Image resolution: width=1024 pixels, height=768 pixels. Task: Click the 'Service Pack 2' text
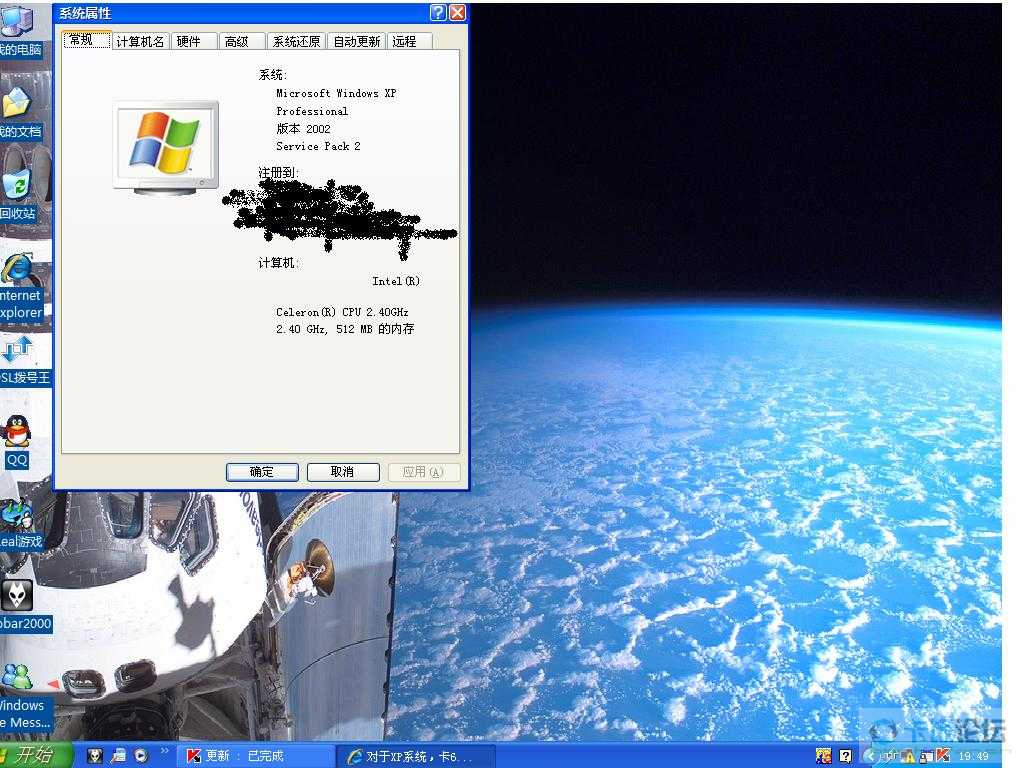(x=318, y=146)
